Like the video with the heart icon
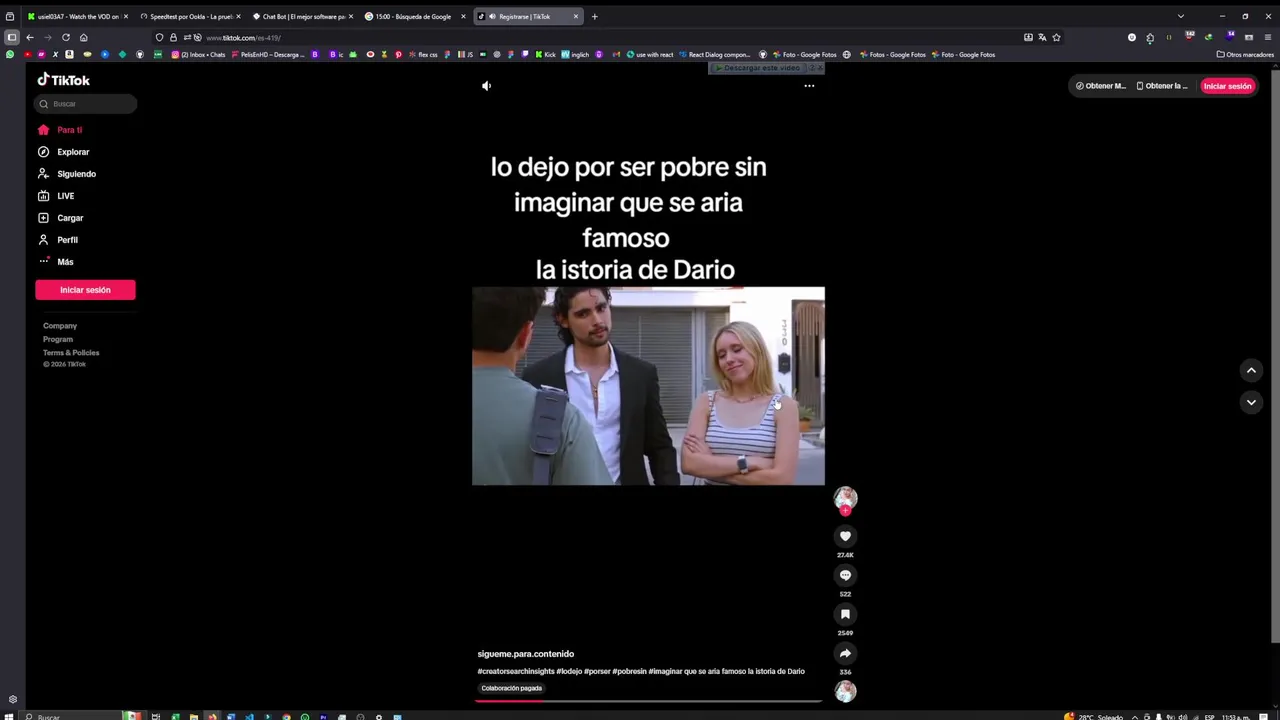 845,537
